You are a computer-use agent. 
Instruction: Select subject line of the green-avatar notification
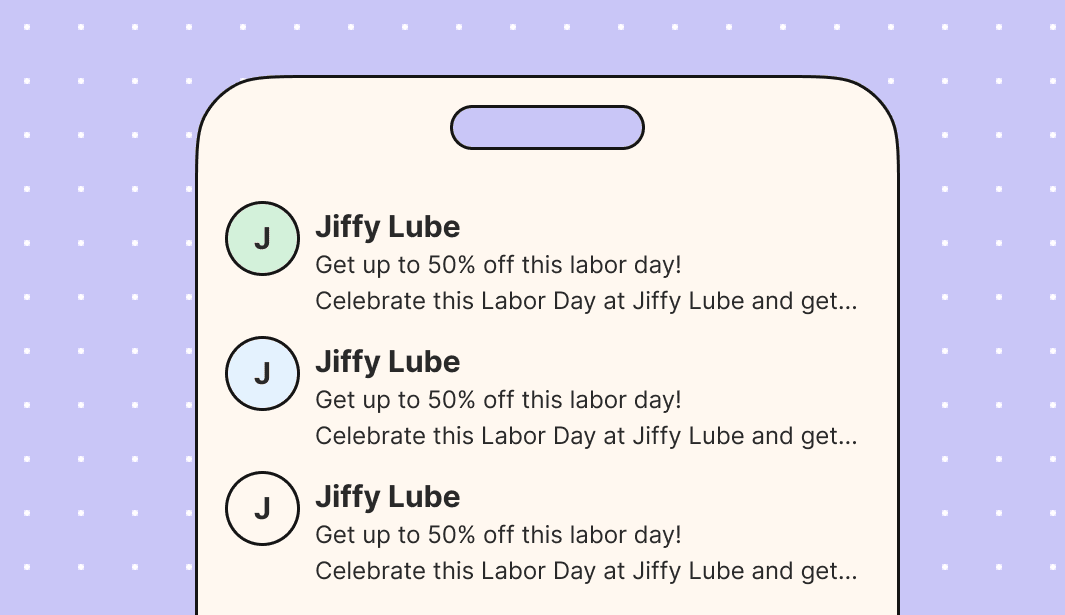[x=499, y=265]
